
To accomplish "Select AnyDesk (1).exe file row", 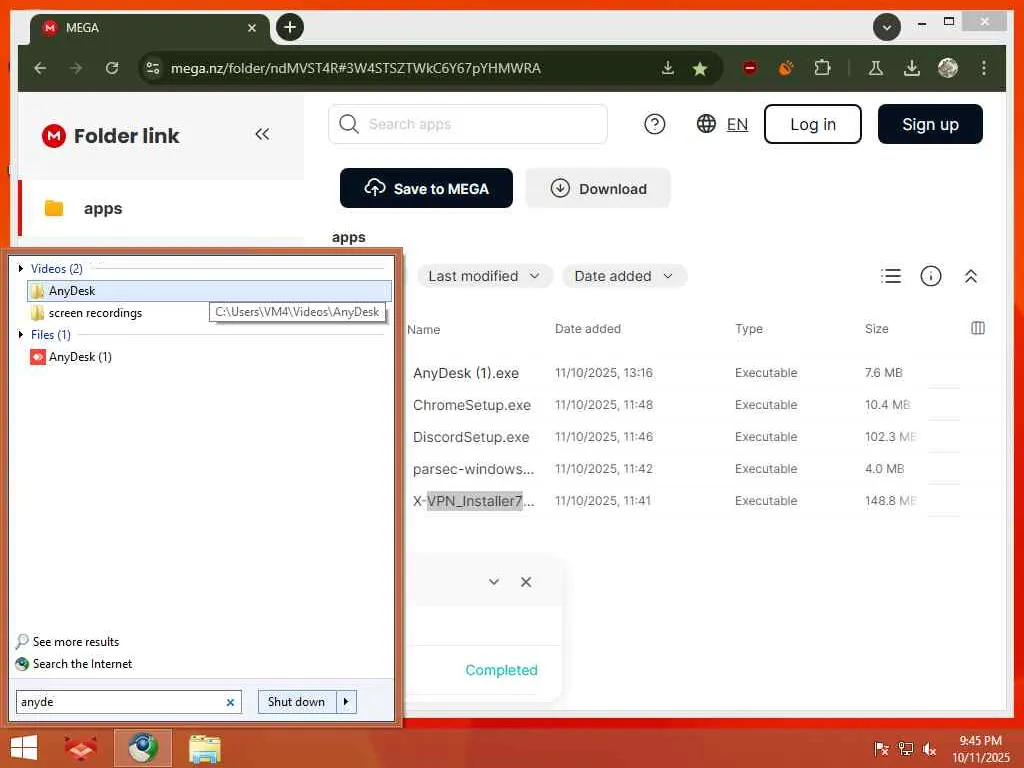I will (x=682, y=373).
